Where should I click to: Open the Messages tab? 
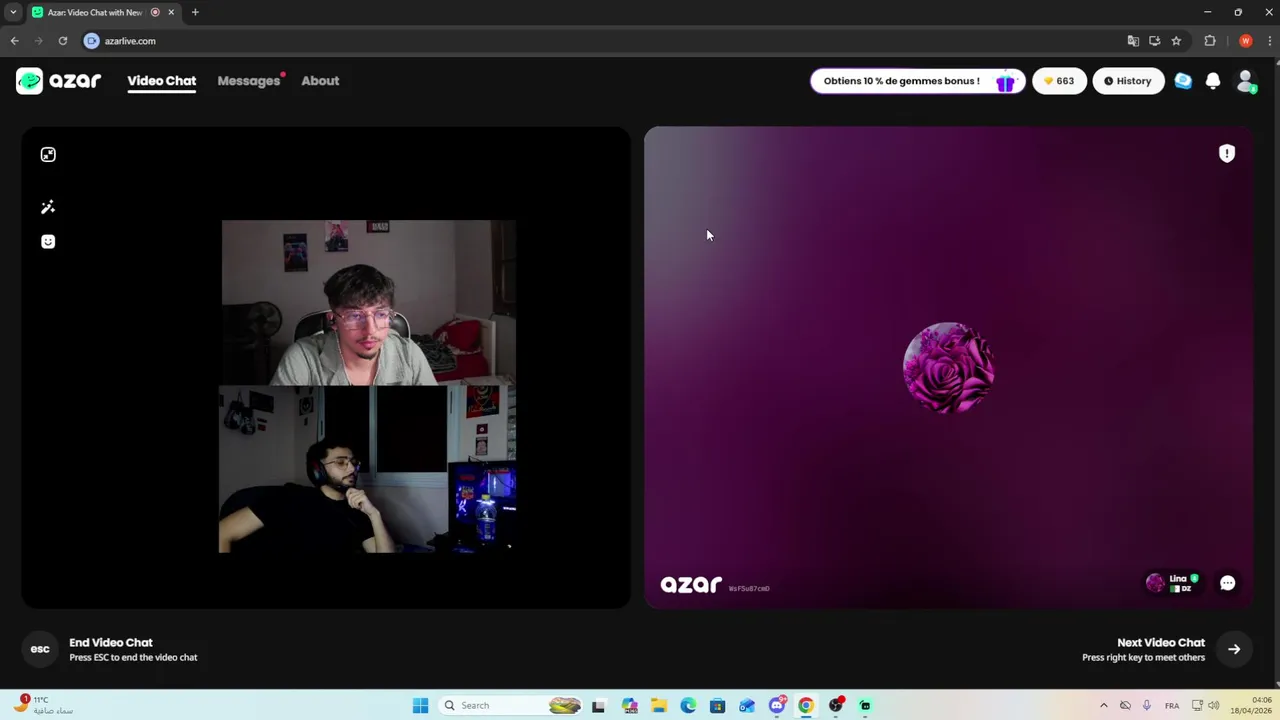point(249,81)
